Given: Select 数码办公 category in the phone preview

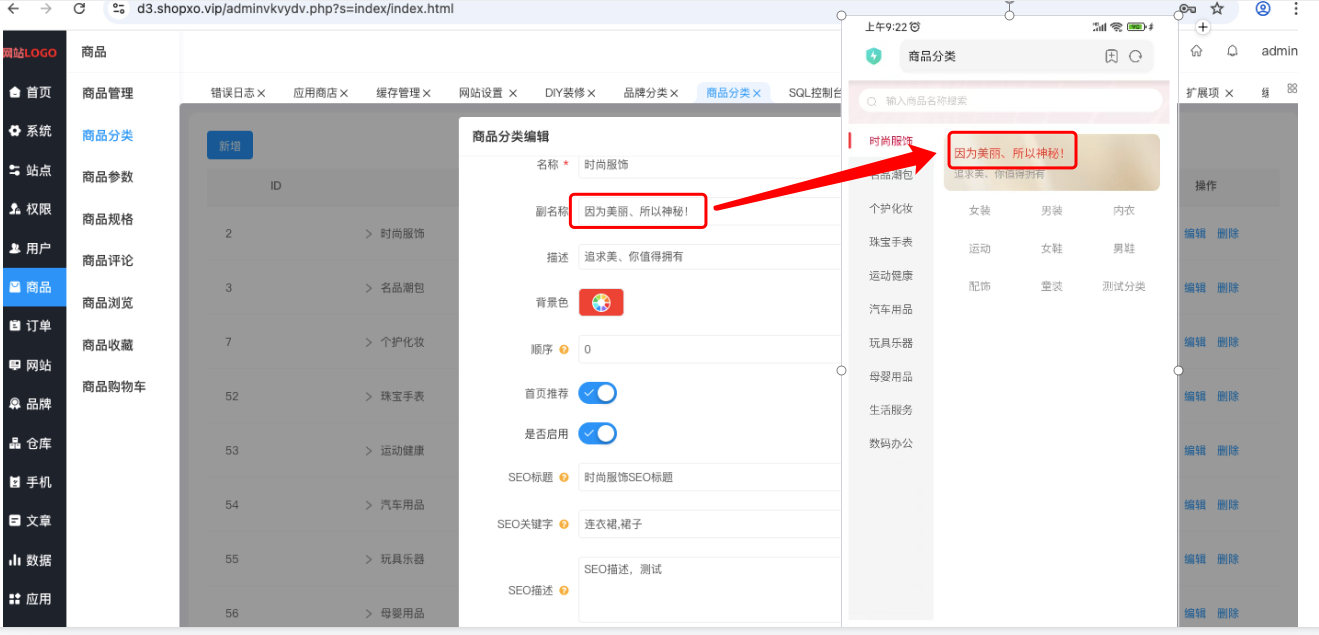Looking at the screenshot, I should [x=890, y=443].
